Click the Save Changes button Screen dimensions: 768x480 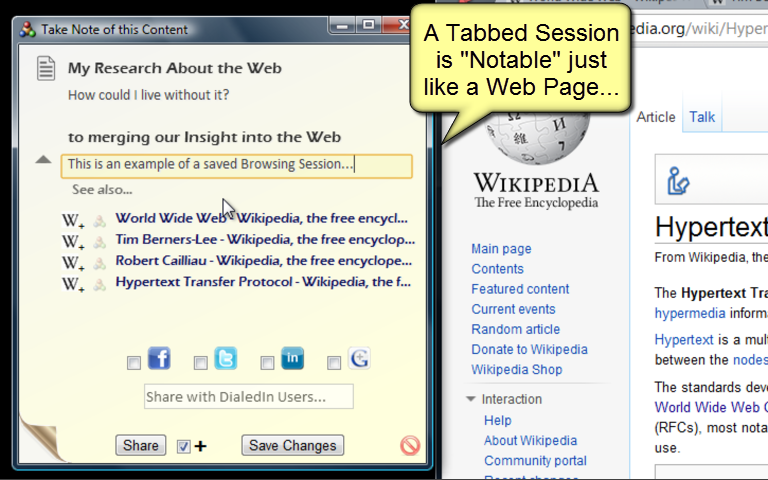click(x=292, y=445)
